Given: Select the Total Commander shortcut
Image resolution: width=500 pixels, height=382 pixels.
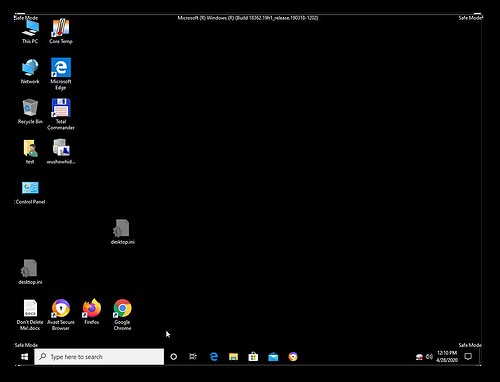Looking at the screenshot, I should tap(61, 114).
